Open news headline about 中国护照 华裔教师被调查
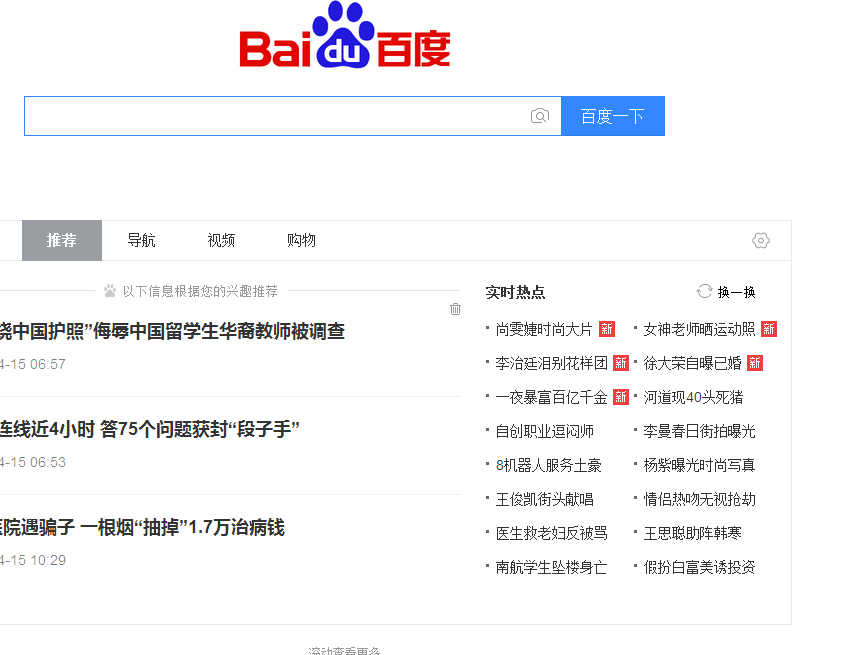Image resolution: width=858 pixels, height=655 pixels. coord(172,331)
